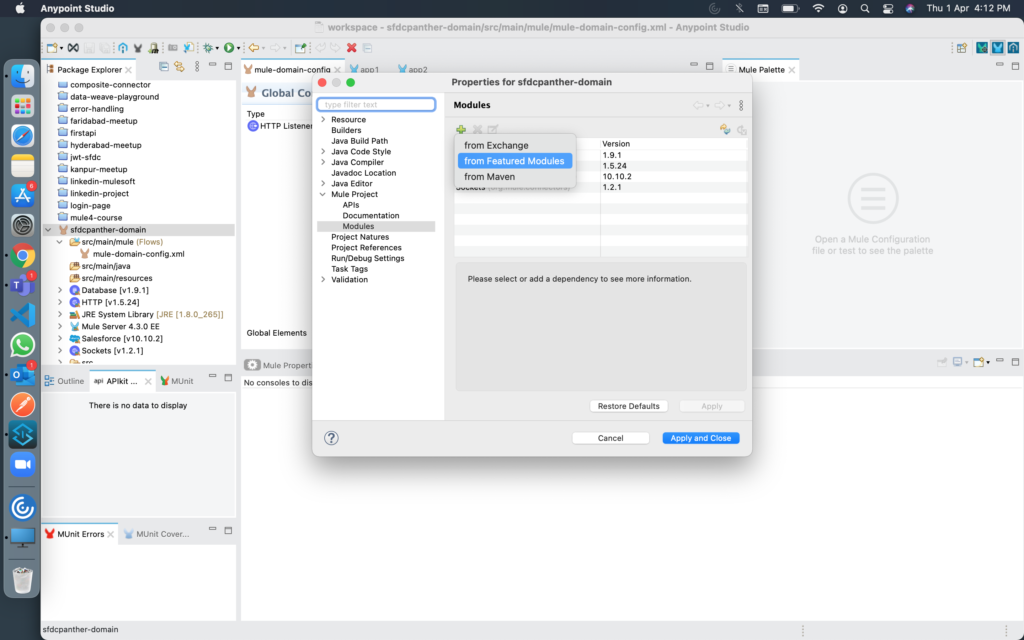Click Apply and Close button
The image size is (1024, 640).
click(700, 437)
